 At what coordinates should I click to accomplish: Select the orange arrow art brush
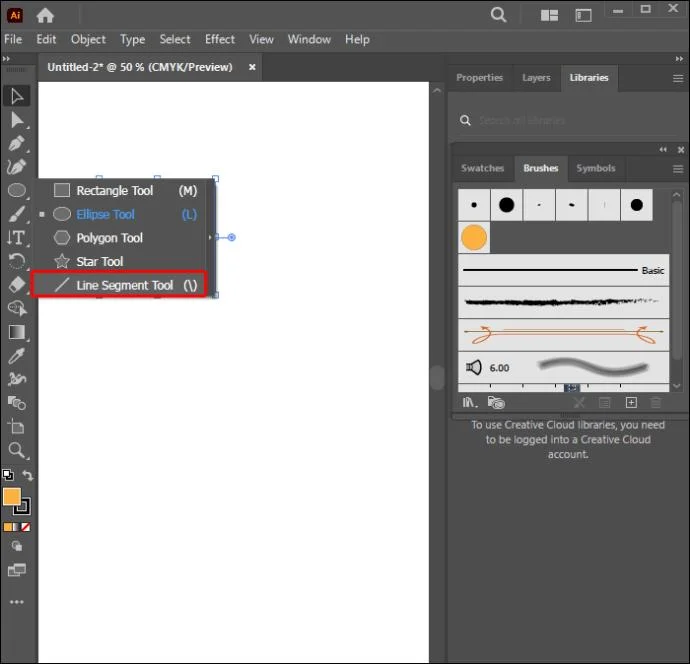[x=563, y=335]
